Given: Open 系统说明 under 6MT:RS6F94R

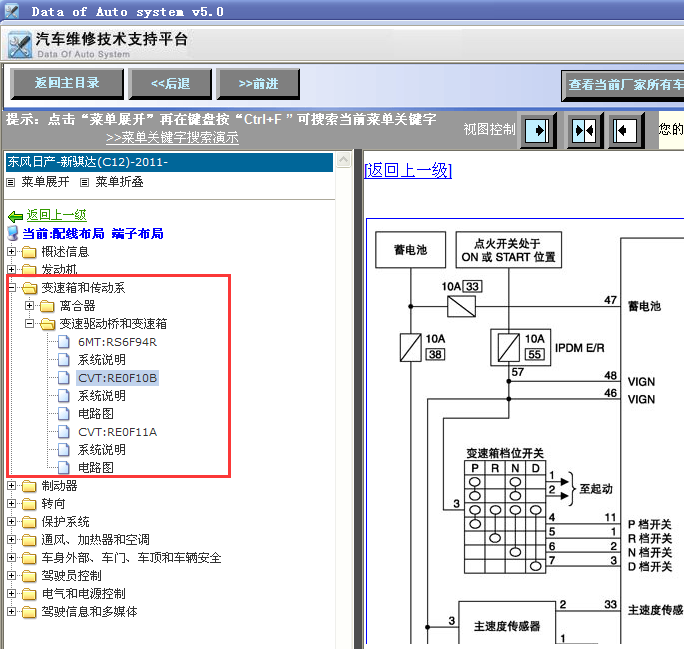Looking at the screenshot, I should [x=102, y=360].
